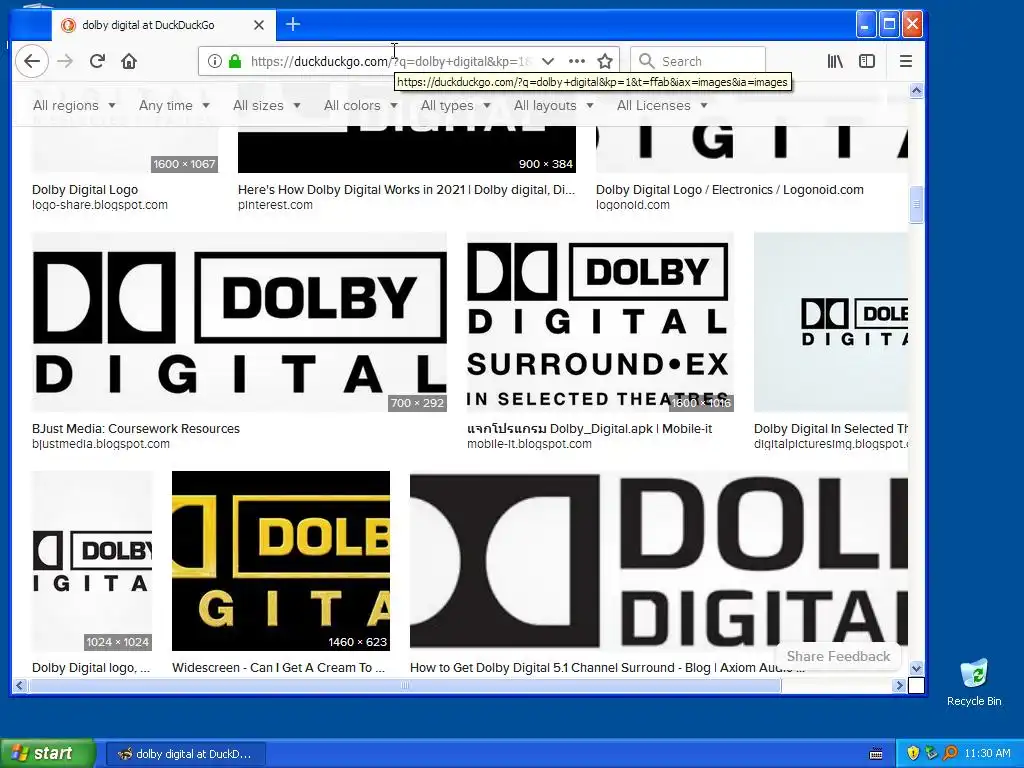Click horizontal scrollbar right arrow
1024x768 pixels.
coord(899,685)
